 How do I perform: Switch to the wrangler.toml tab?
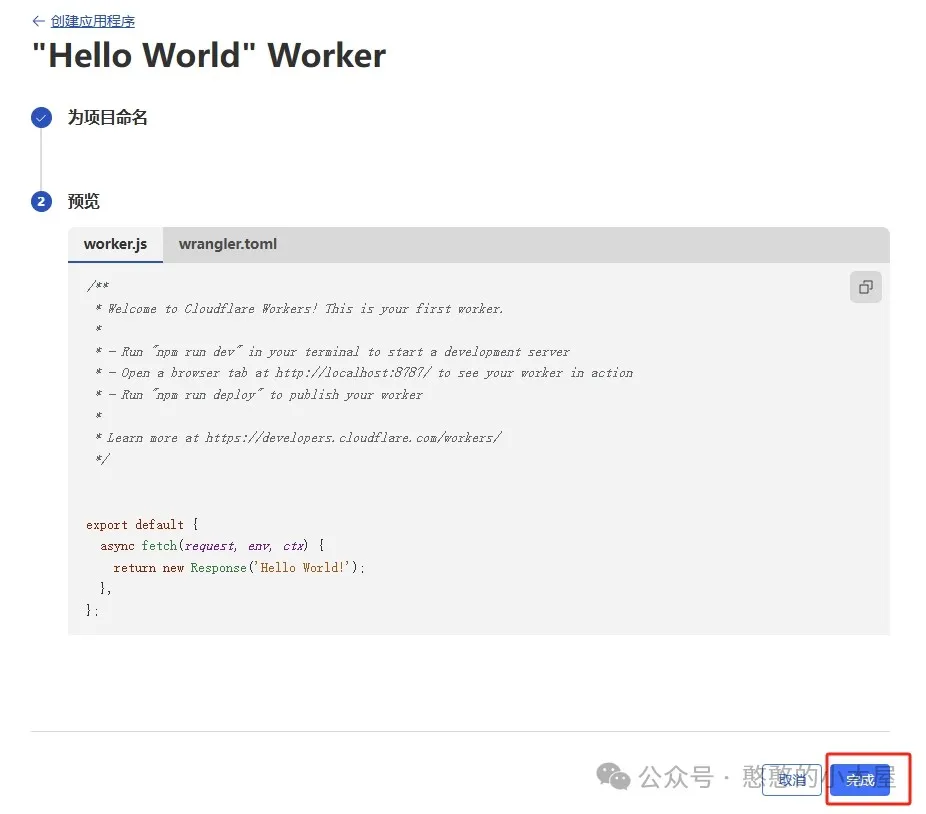click(227, 244)
